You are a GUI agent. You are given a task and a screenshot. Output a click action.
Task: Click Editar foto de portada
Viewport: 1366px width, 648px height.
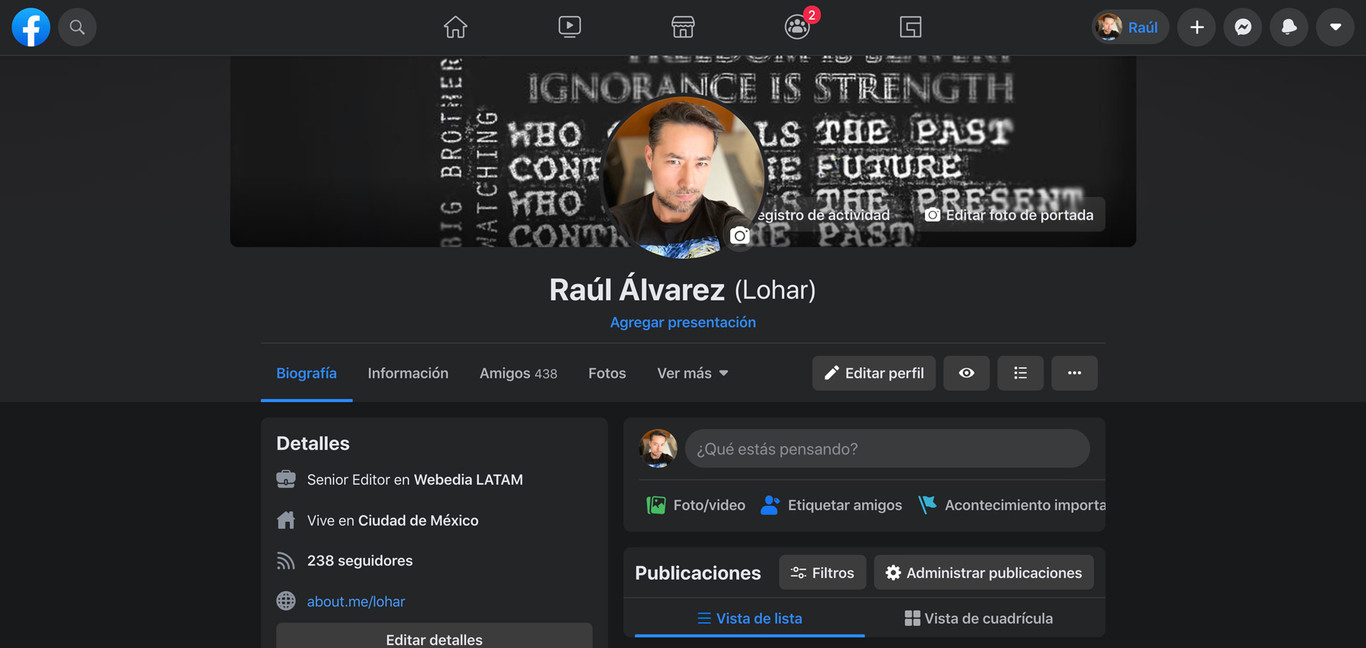click(1008, 215)
